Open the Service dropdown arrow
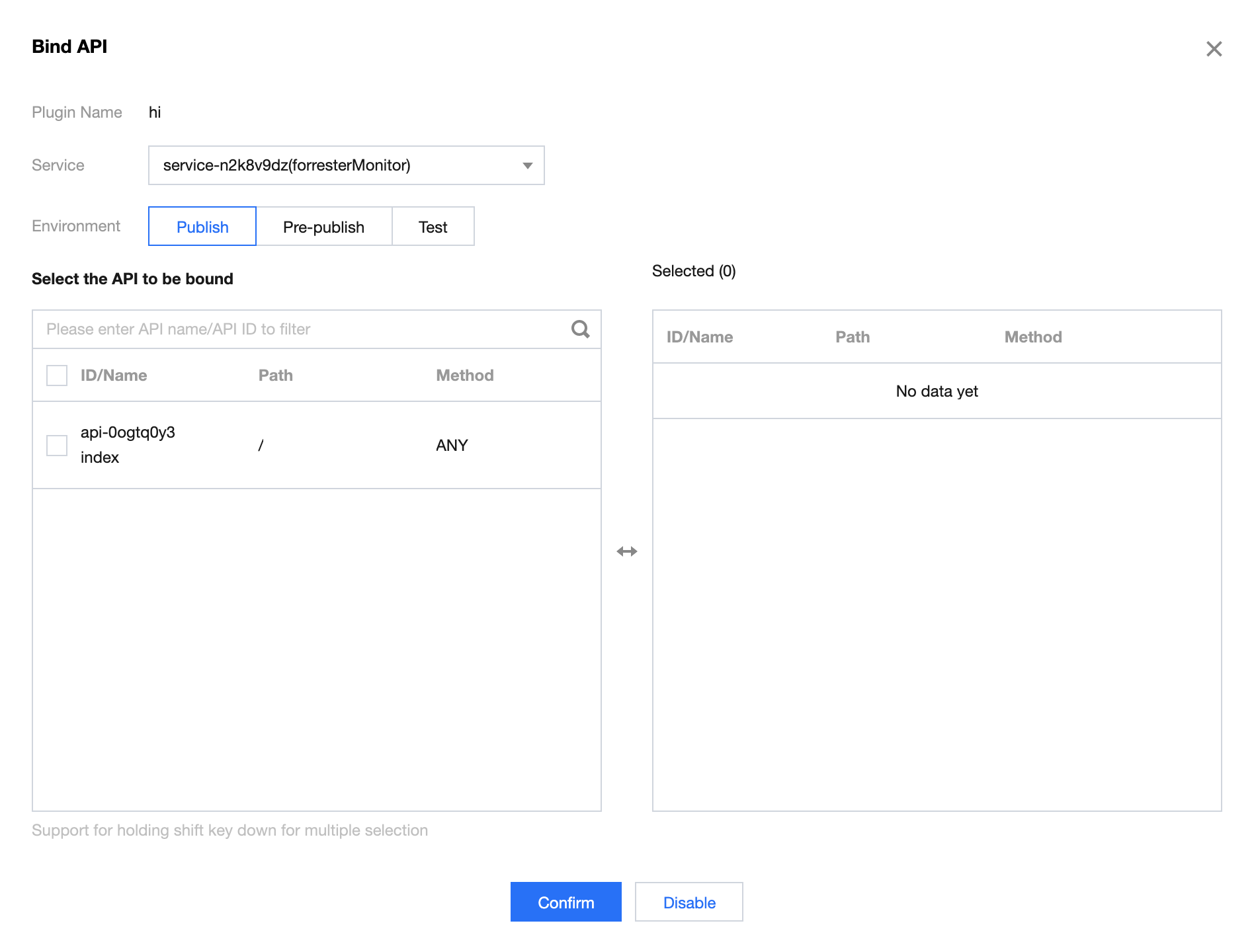Image resolution: width=1254 pixels, height=952 pixels. point(527,165)
